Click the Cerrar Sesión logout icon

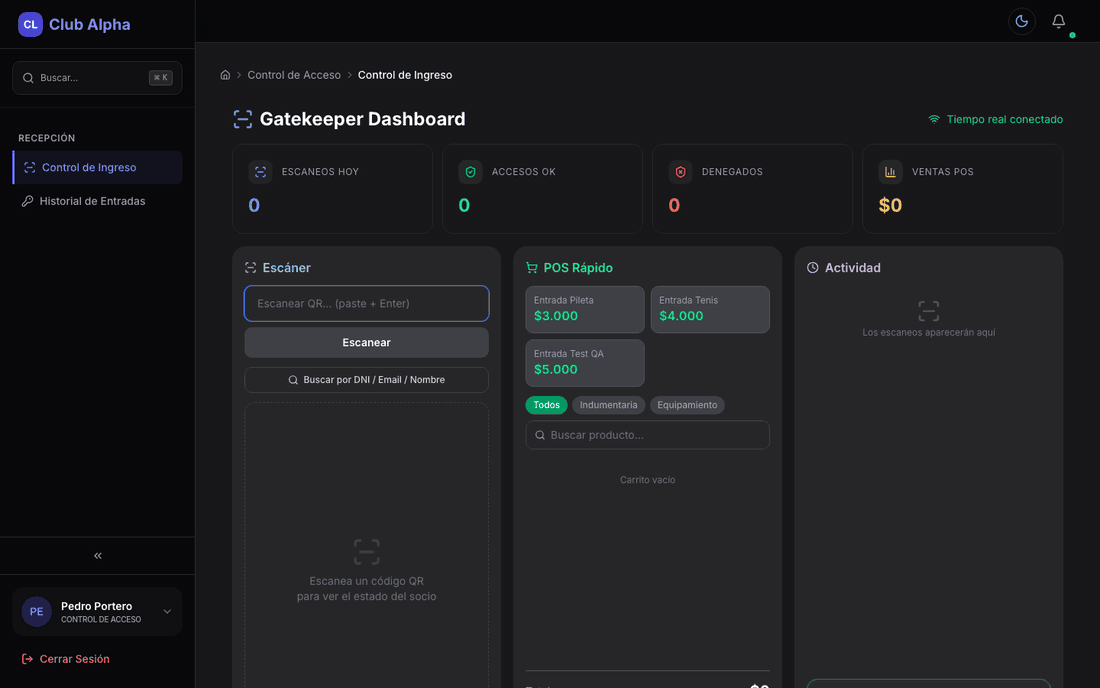click(x=27, y=659)
